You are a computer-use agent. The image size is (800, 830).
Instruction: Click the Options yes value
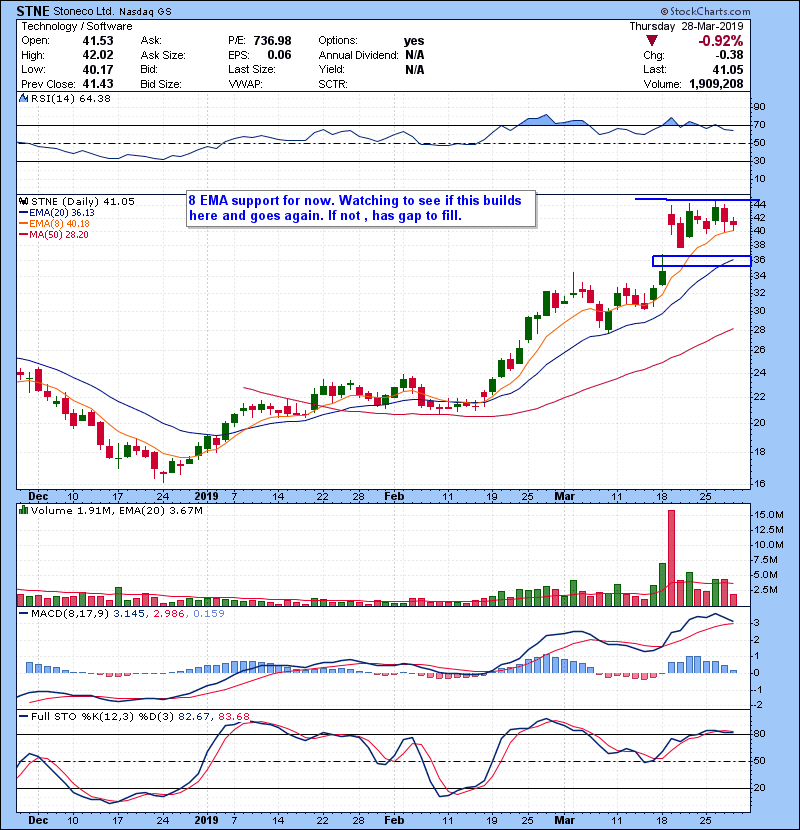pos(414,41)
